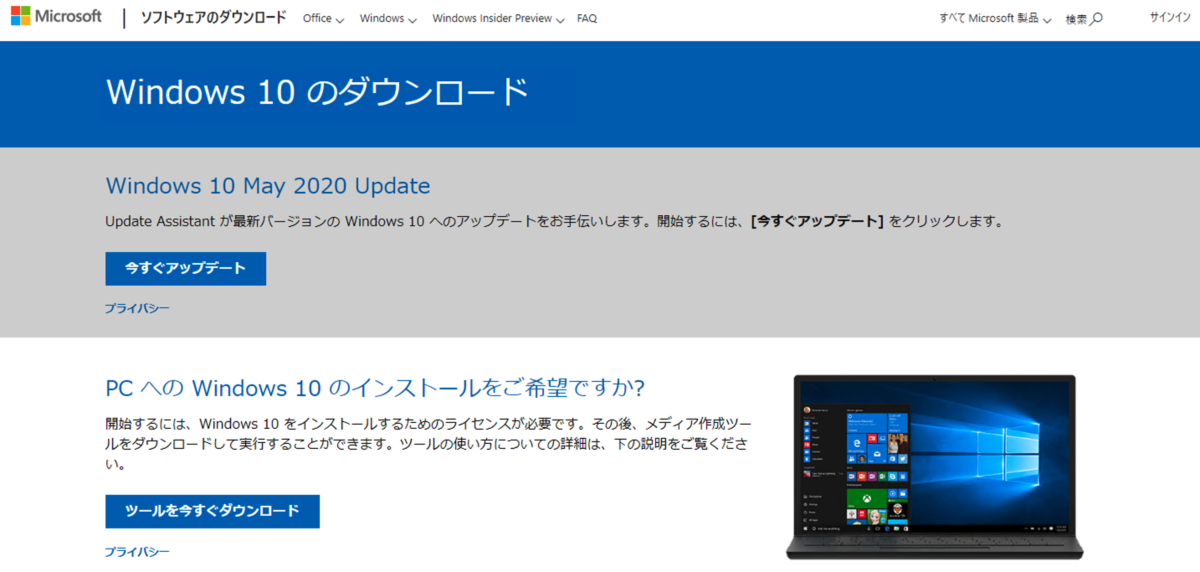Viewport: 1200px width, 572px height.
Task: Click heading PC への Windows 10 のインストールをご希望ですか?
Action: tap(375, 388)
